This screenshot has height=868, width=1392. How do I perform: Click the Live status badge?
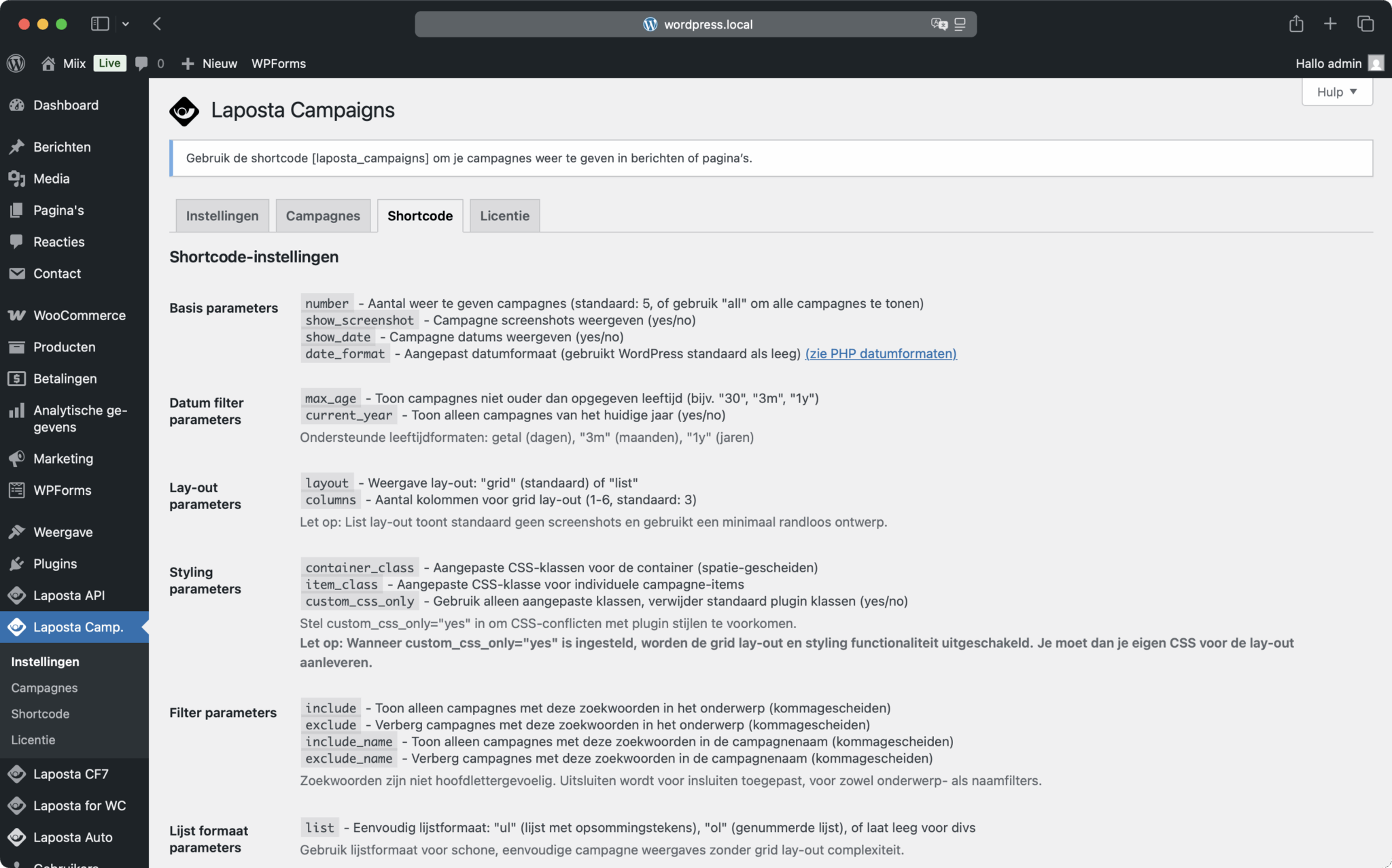coord(109,63)
